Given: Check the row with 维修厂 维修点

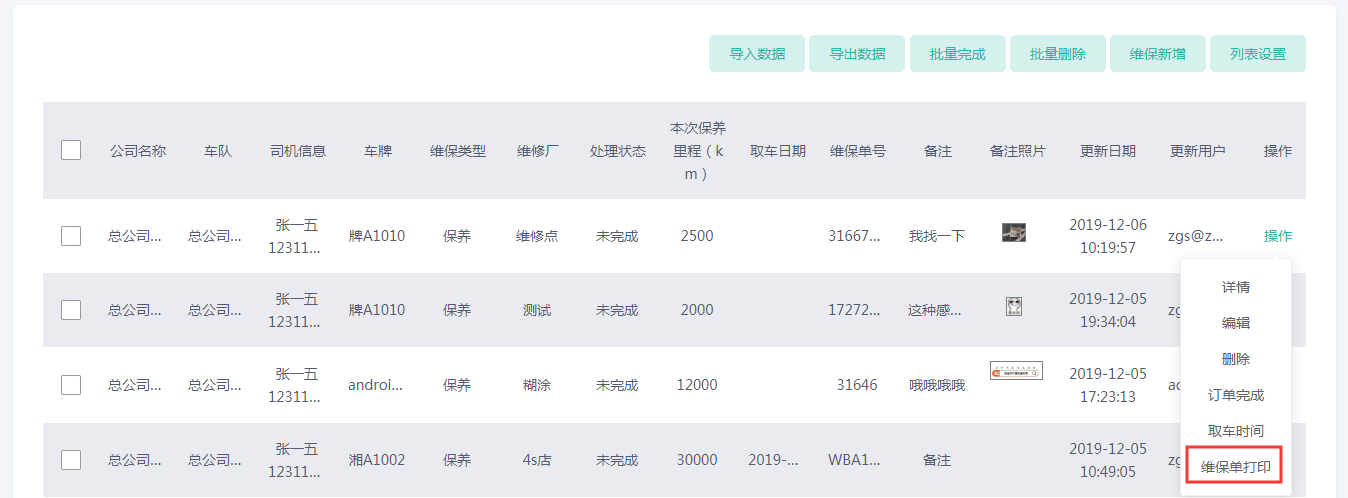Looking at the screenshot, I should click(71, 236).
